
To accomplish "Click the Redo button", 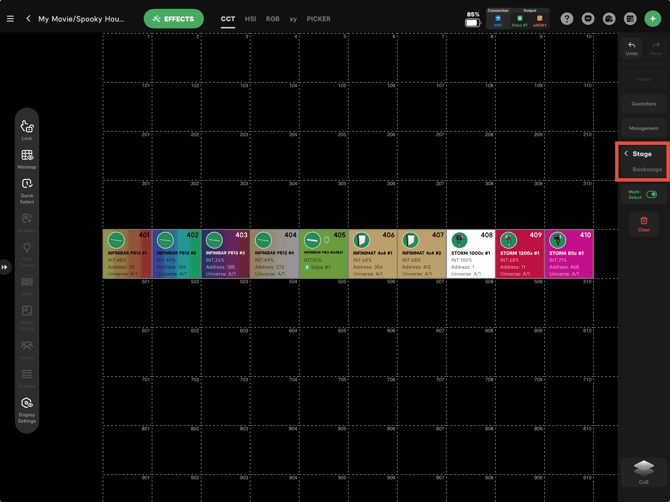I will point(656,48).
